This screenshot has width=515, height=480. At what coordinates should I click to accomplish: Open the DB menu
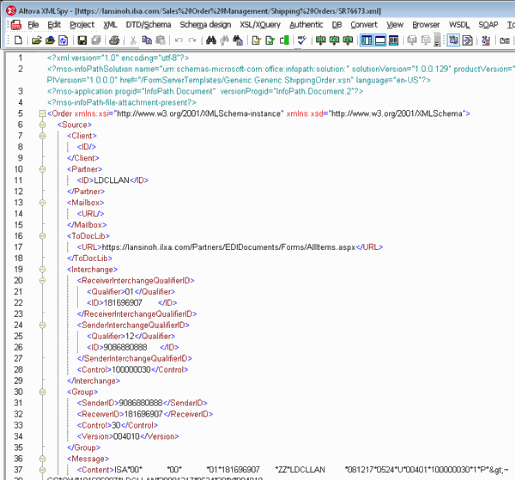(337, 25)
